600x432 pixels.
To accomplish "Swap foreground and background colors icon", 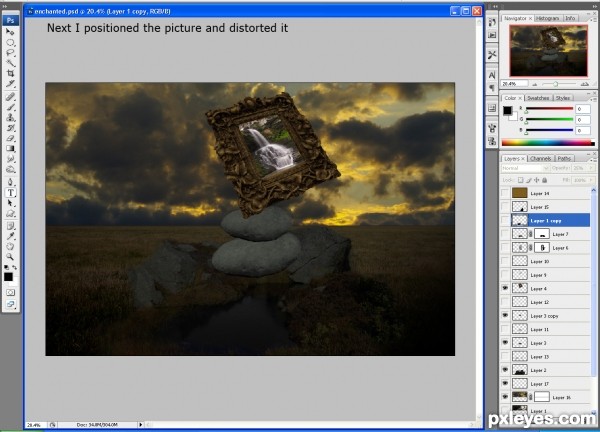I will click(x=15, y=267).
